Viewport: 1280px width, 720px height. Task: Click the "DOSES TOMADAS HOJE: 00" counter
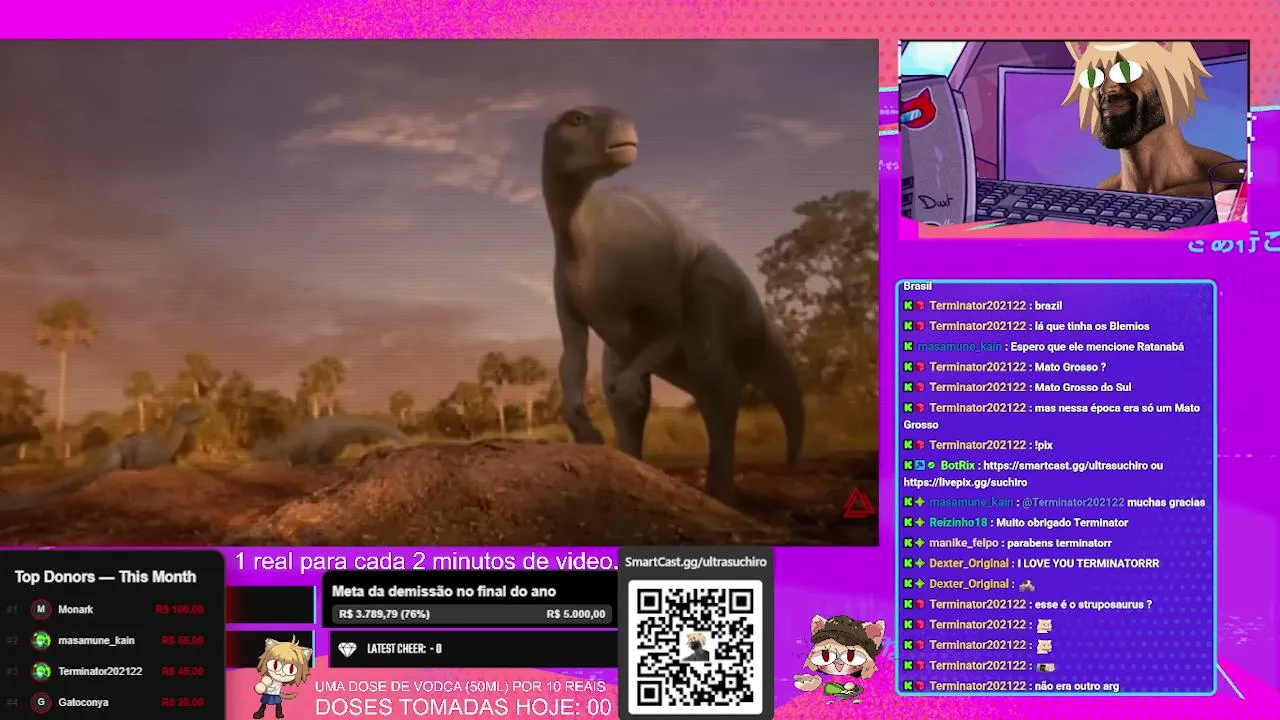(463, 707)
